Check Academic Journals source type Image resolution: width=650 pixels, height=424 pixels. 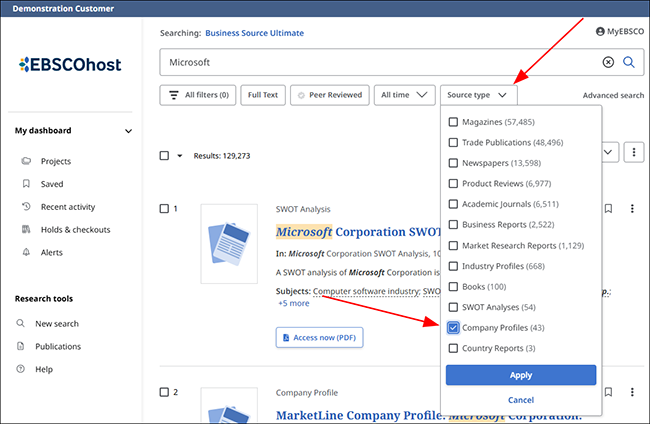pos(454,204)
